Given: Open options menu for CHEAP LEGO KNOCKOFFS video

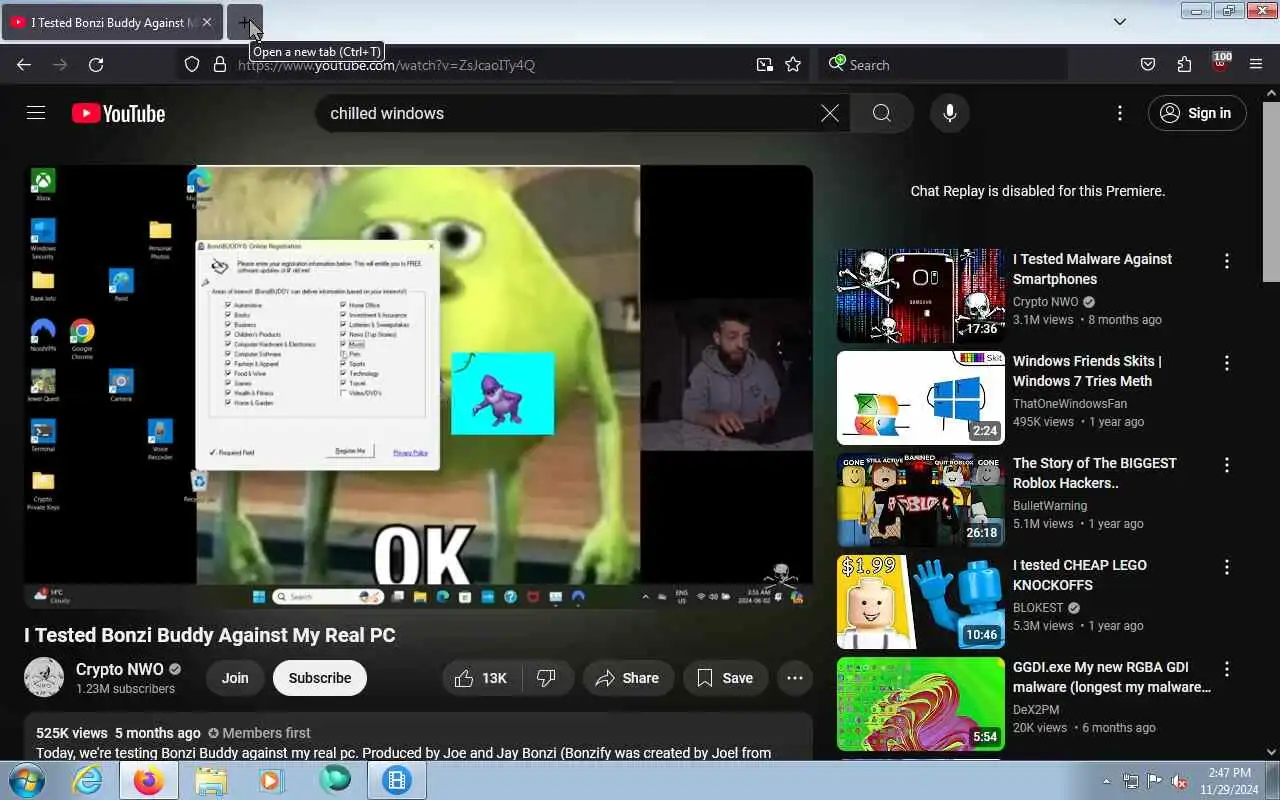Looking at the screenshot, I should [1227, 567].
